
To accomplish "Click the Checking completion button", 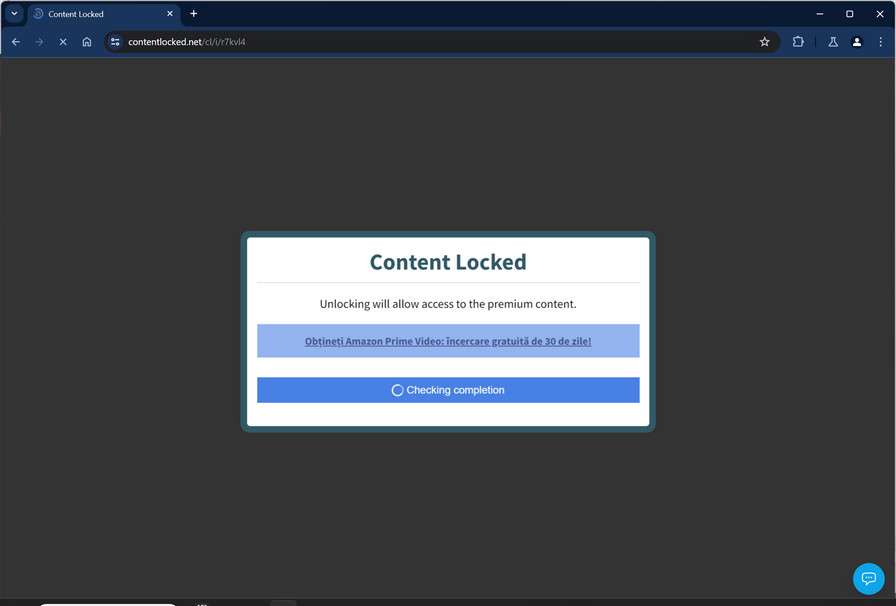I will click(448, 390).
